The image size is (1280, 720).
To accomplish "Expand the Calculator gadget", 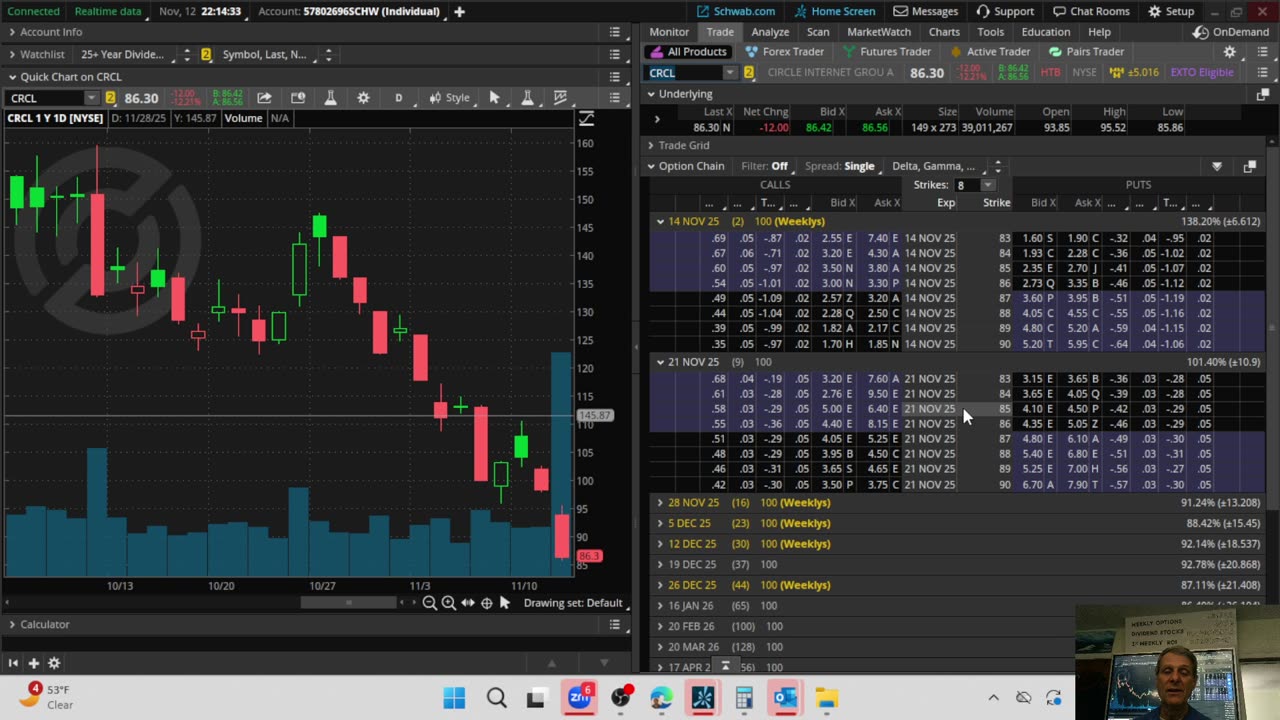I will 12,624.
